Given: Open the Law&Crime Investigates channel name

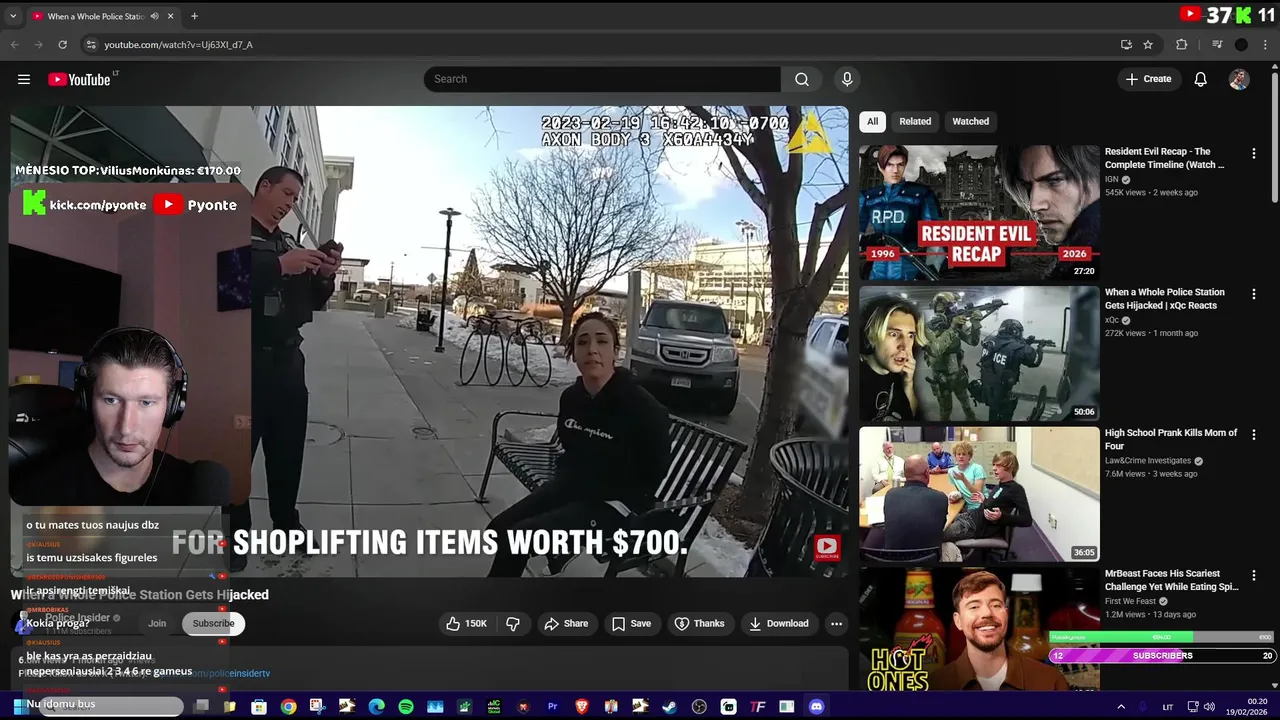Looking at the screenshot, I should [1148, 461].
